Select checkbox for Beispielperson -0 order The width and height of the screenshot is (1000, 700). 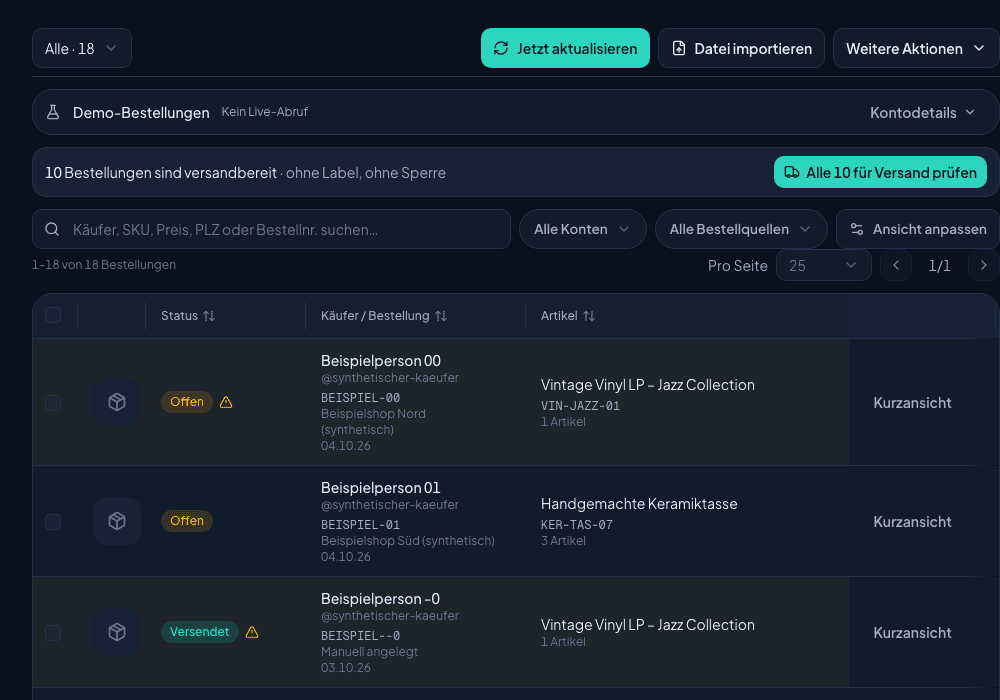(53, 632)
